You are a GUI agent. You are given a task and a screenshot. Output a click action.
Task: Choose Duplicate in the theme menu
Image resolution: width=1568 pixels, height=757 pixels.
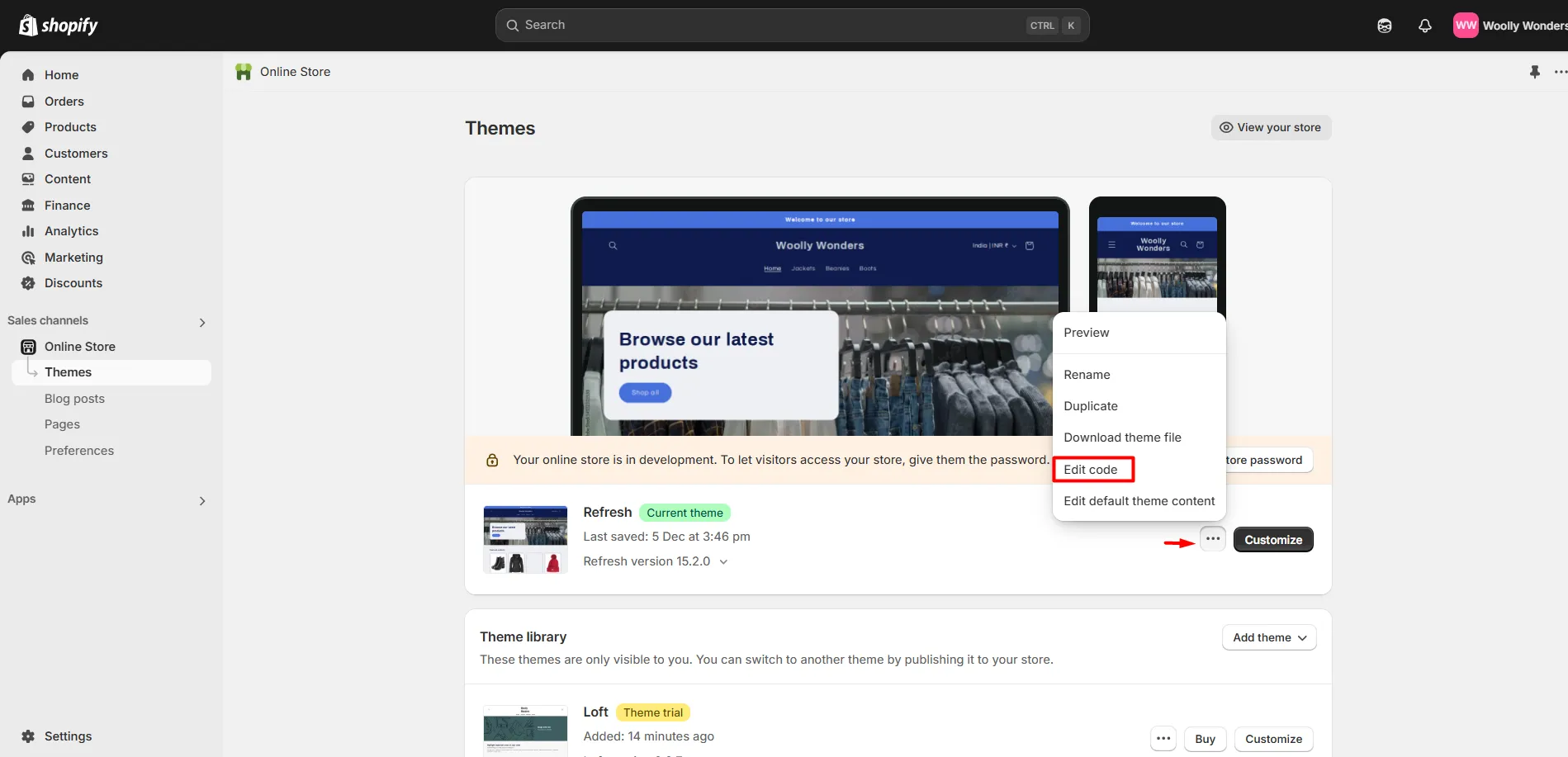(x=1091, y=406)
